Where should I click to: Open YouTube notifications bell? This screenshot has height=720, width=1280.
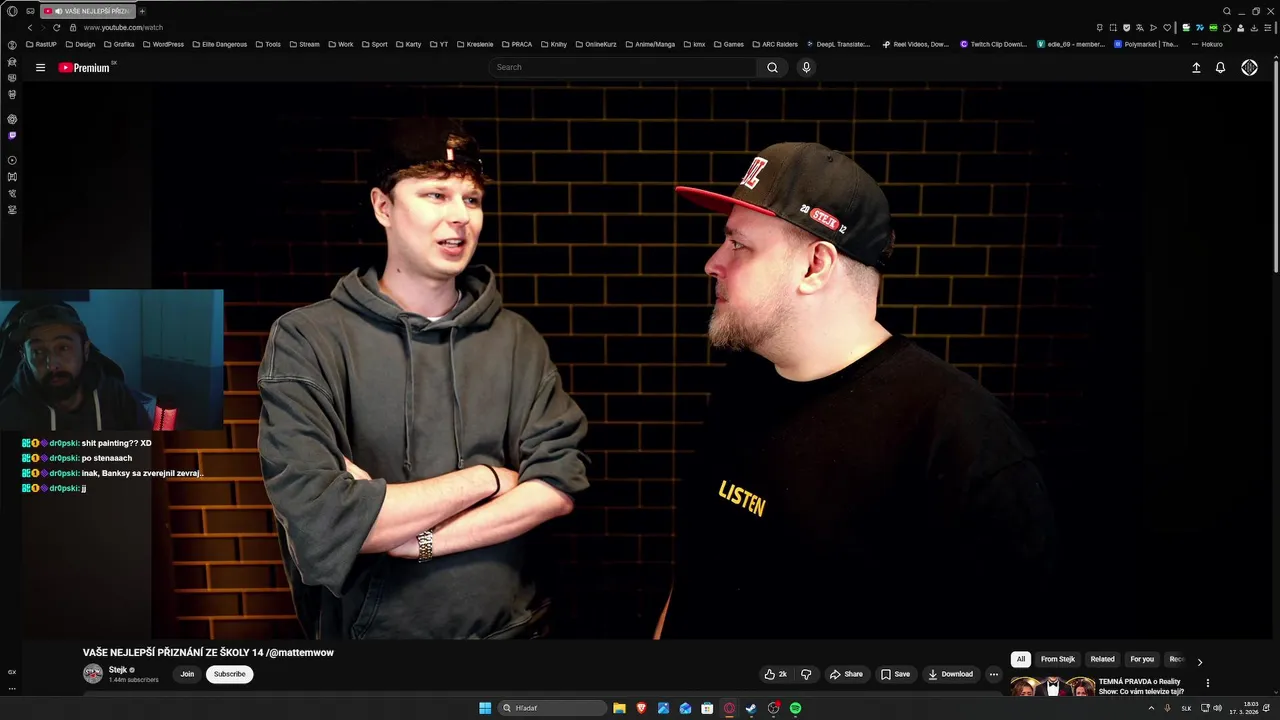pos(1220,67)
